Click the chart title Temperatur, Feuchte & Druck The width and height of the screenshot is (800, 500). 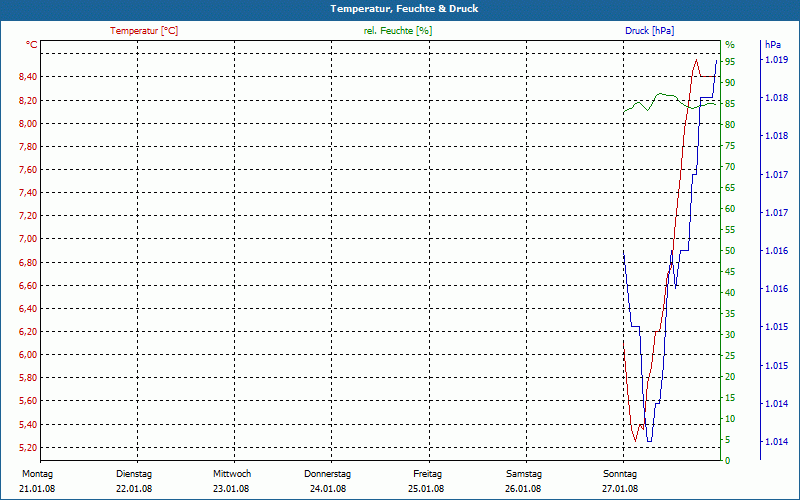404,9
